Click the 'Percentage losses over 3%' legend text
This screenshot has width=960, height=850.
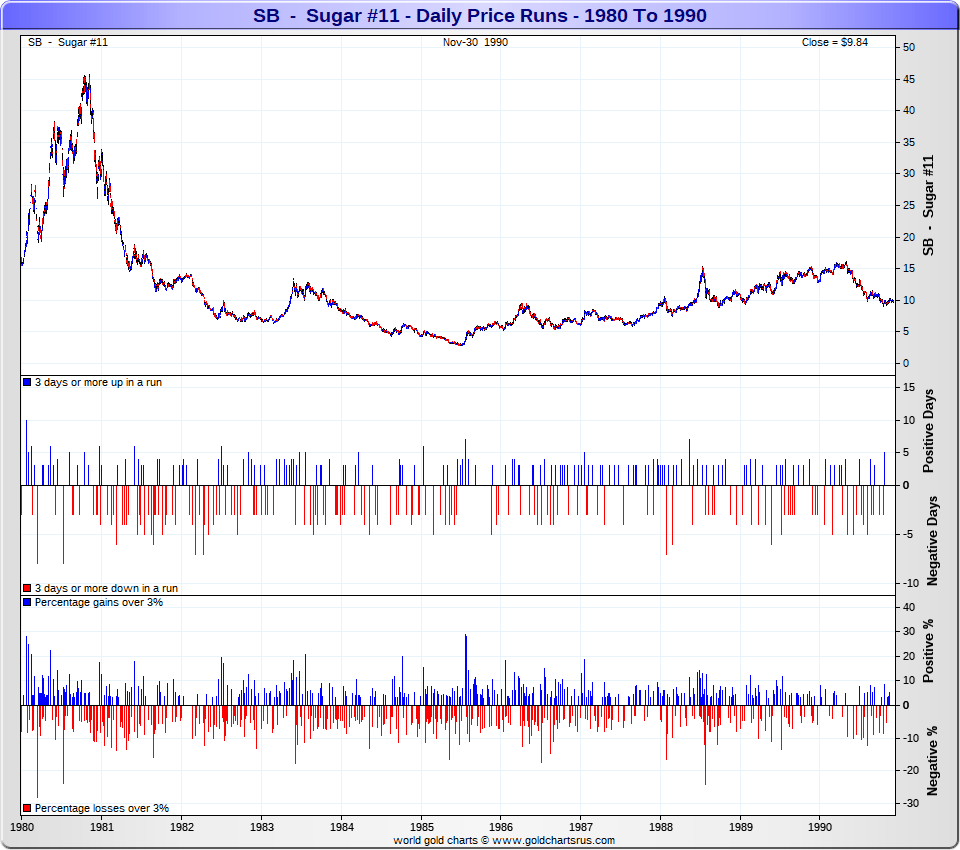(101, 808)
